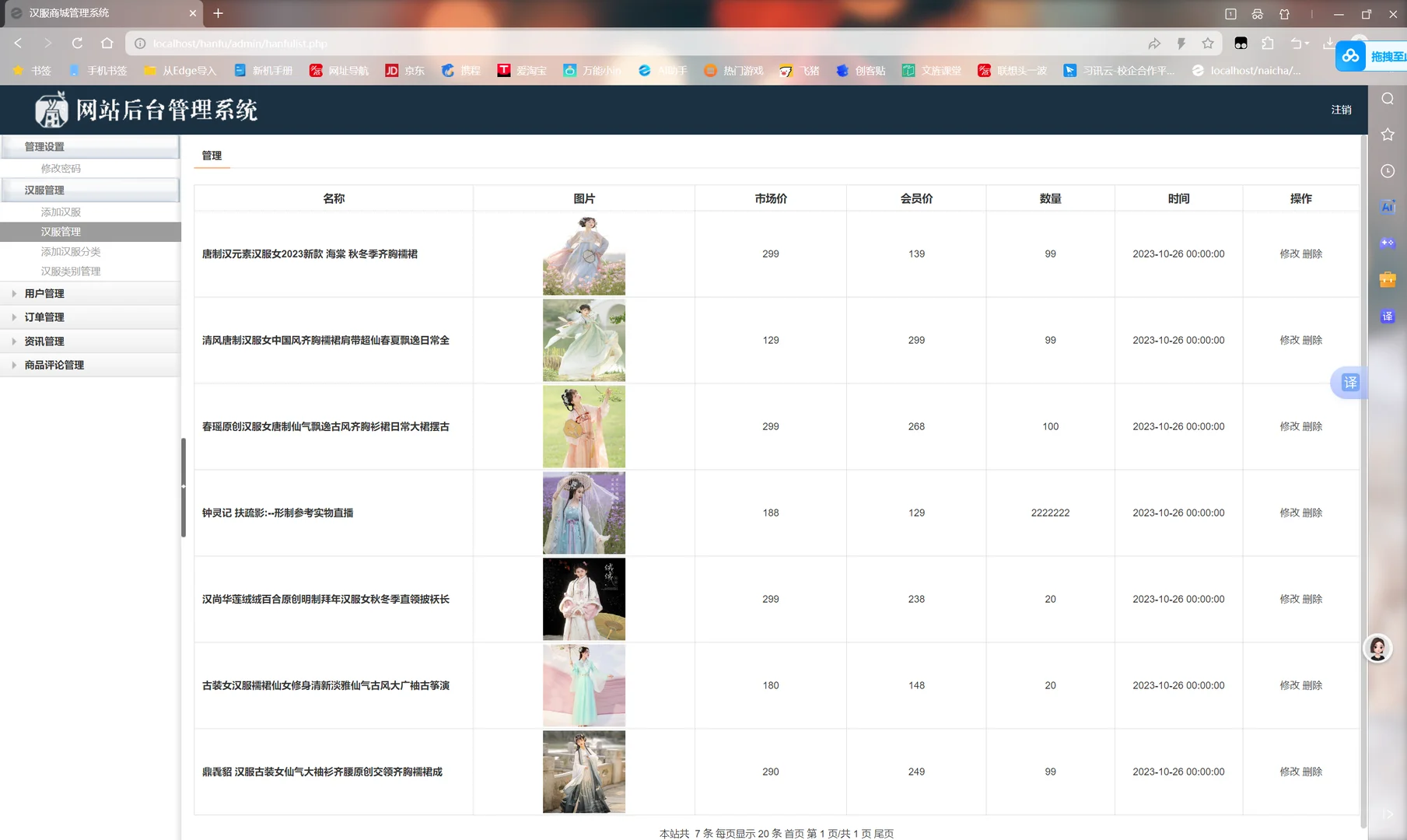The image size is (1407, 840).
Task: Open the sidebar orange toolbox icon
Action: [1388, 279]
